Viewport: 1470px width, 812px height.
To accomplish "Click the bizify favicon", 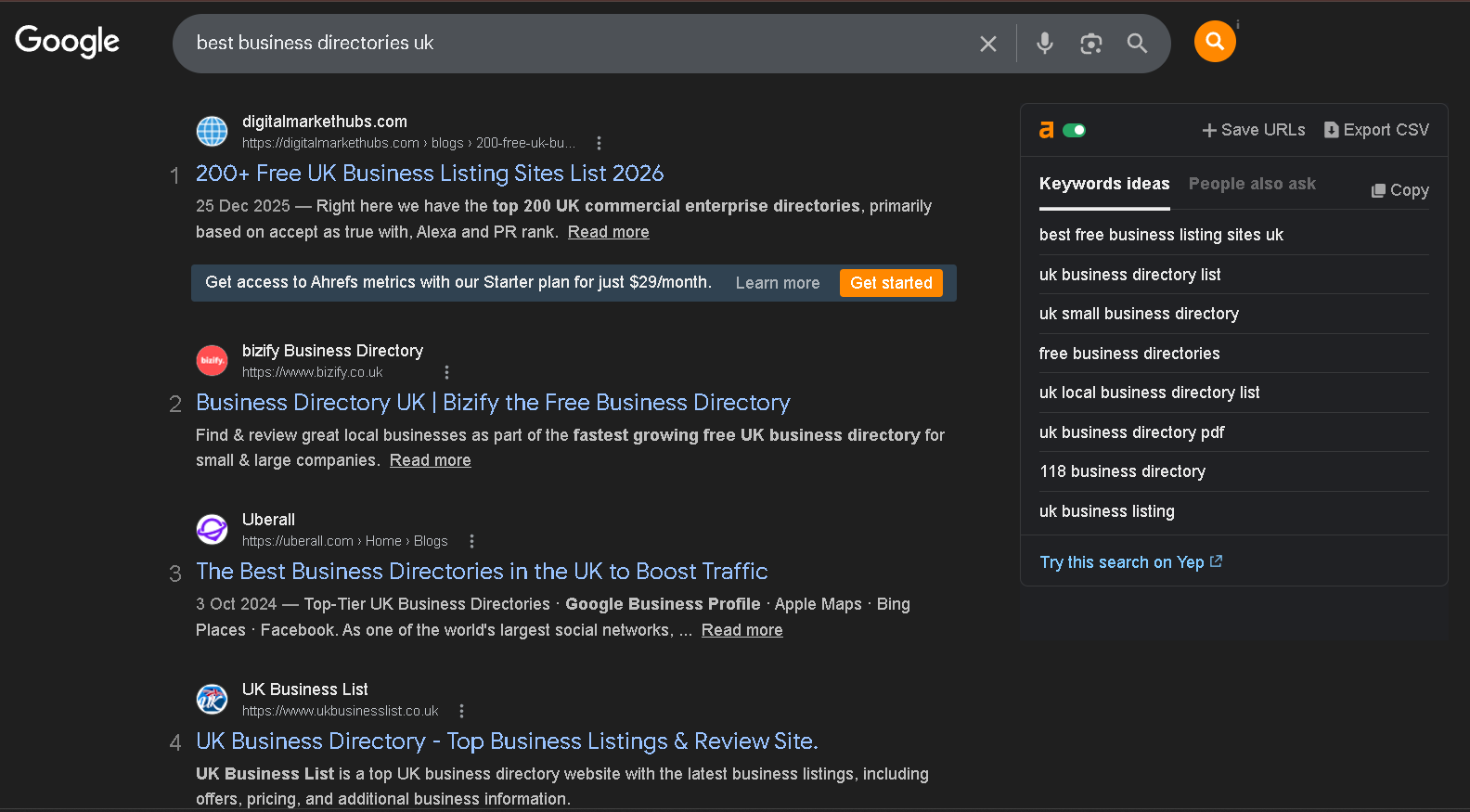I will pyautogui.click(x=212, y=360).
